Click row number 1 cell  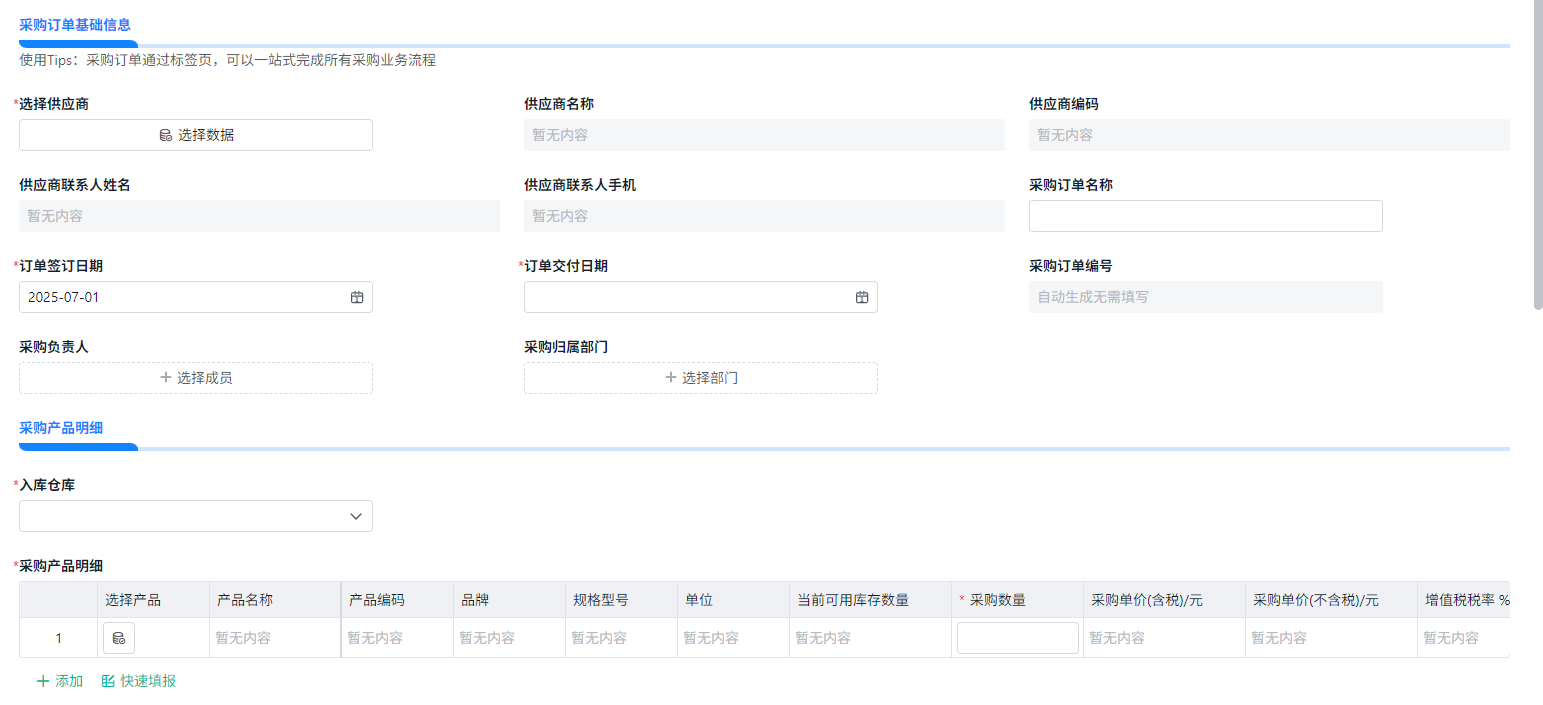tap(59, 638)
